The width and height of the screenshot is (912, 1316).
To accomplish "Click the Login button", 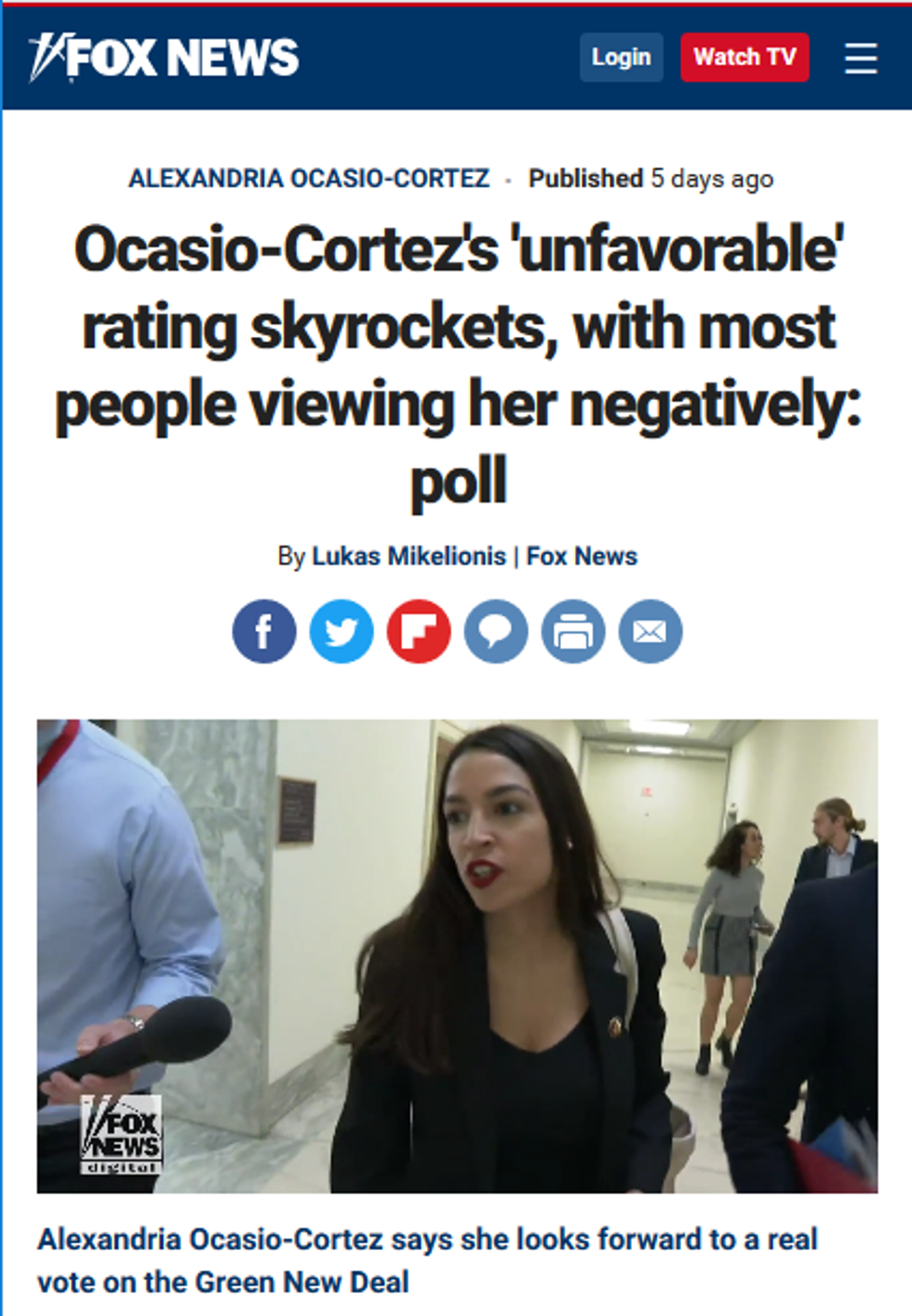I will 622,58.
